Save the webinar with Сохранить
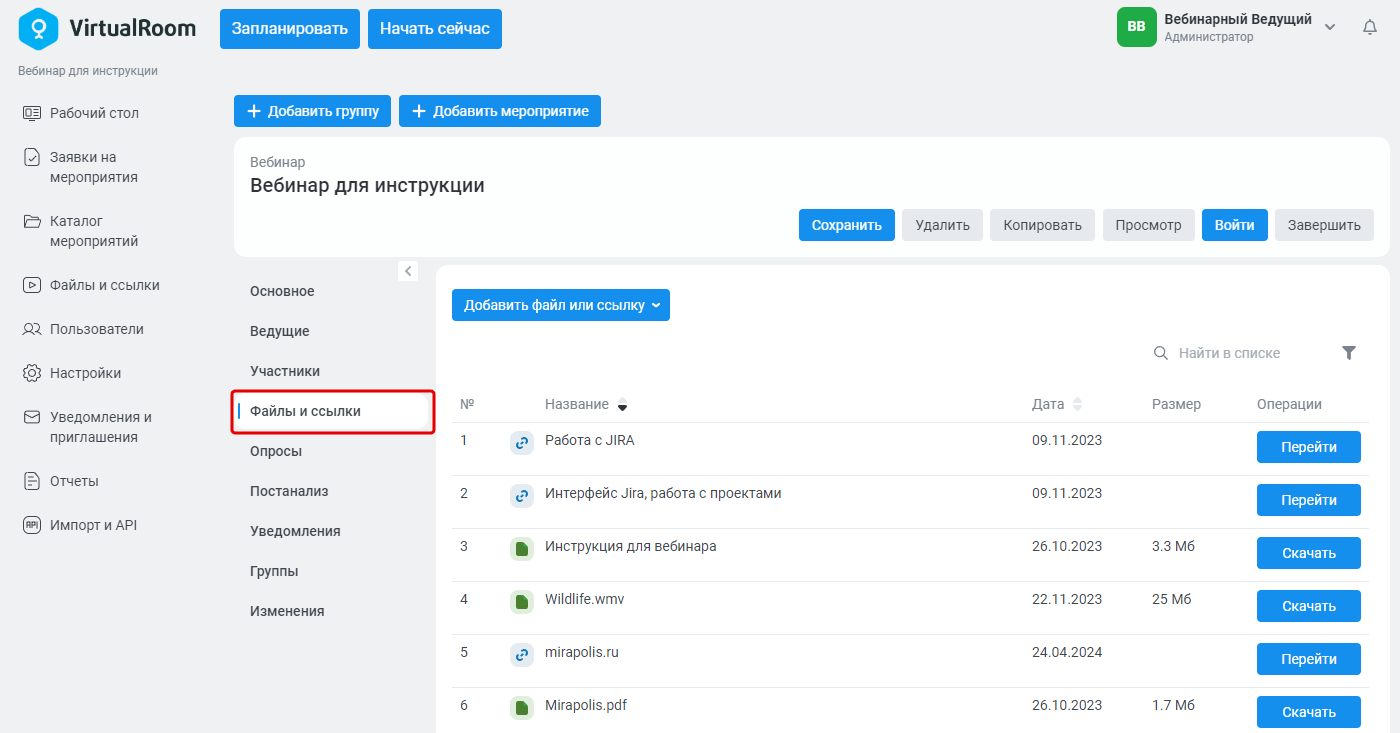The height and width of the screenshot is (733, 1400). coord(847,225)
